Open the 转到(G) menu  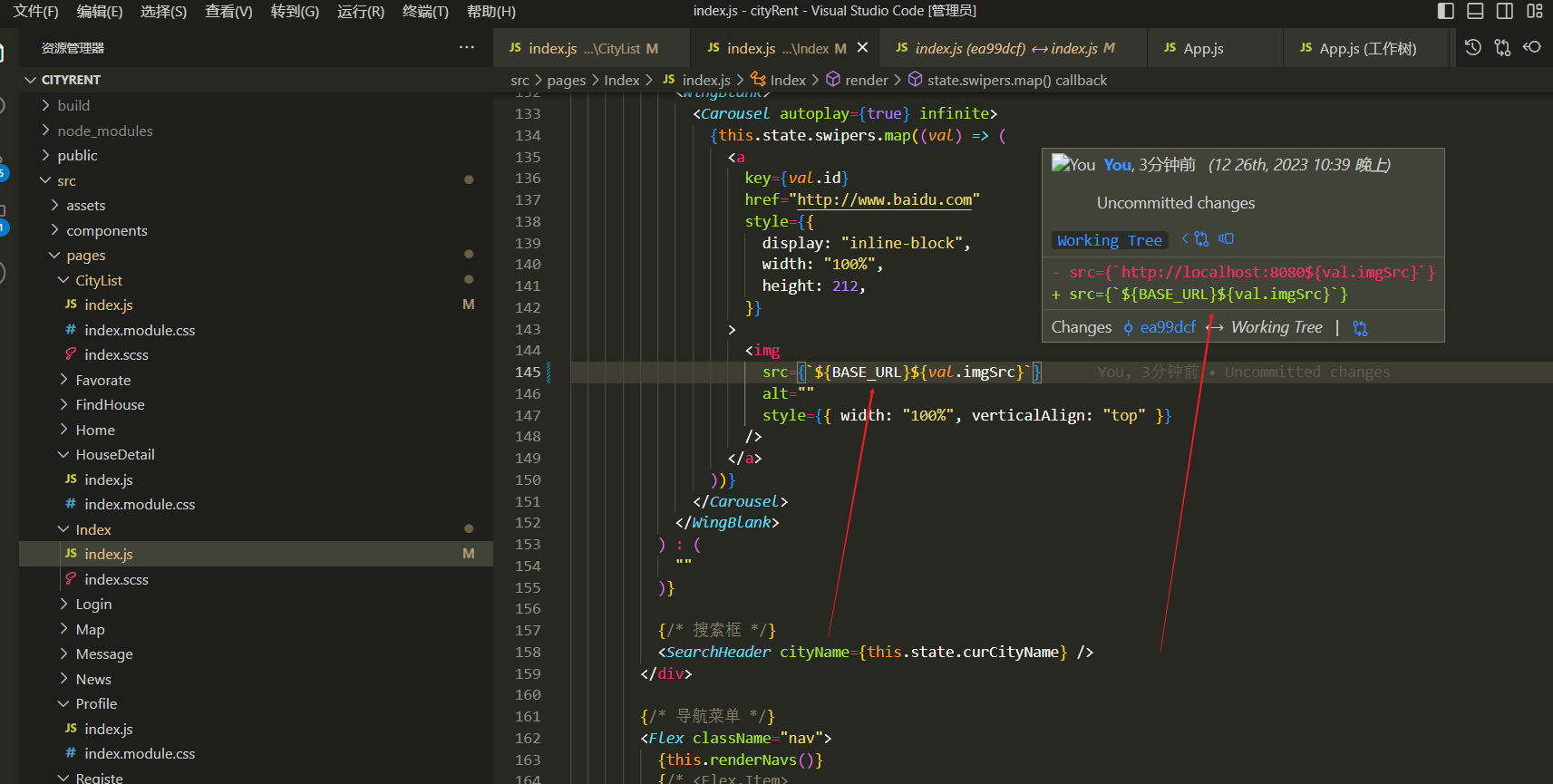pos(295,11)
